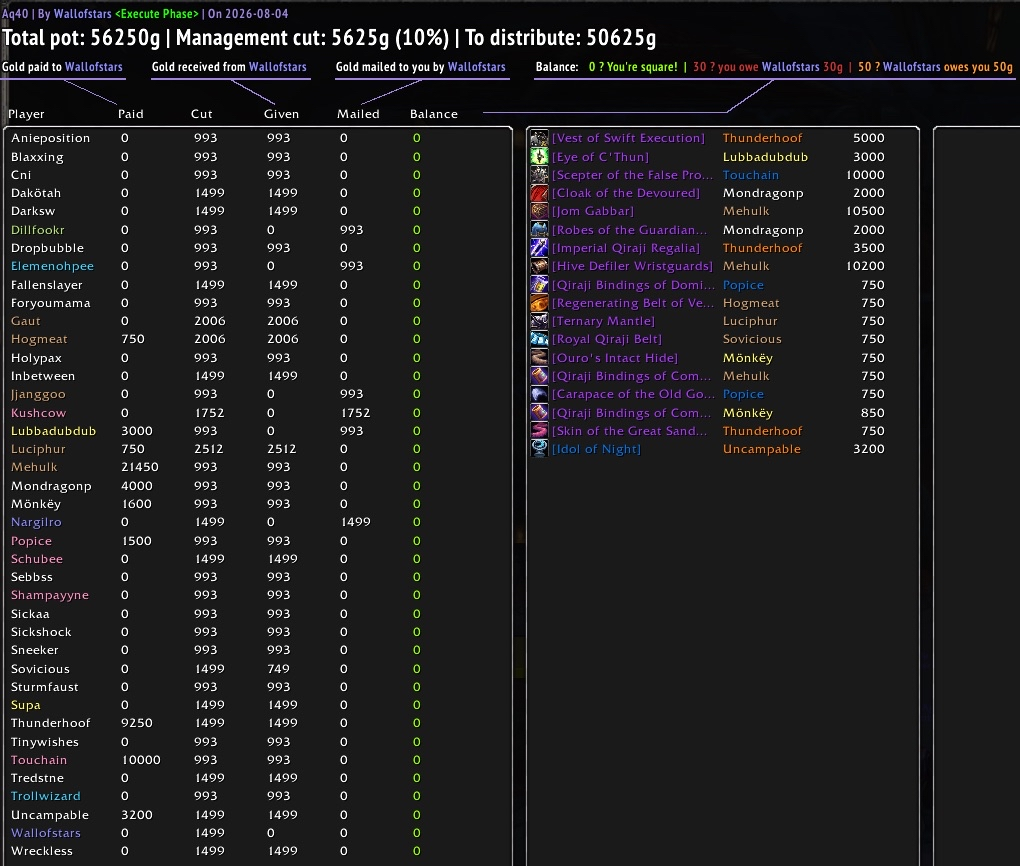Click the Vest of Swift Execution item icon

pos(539,138)
